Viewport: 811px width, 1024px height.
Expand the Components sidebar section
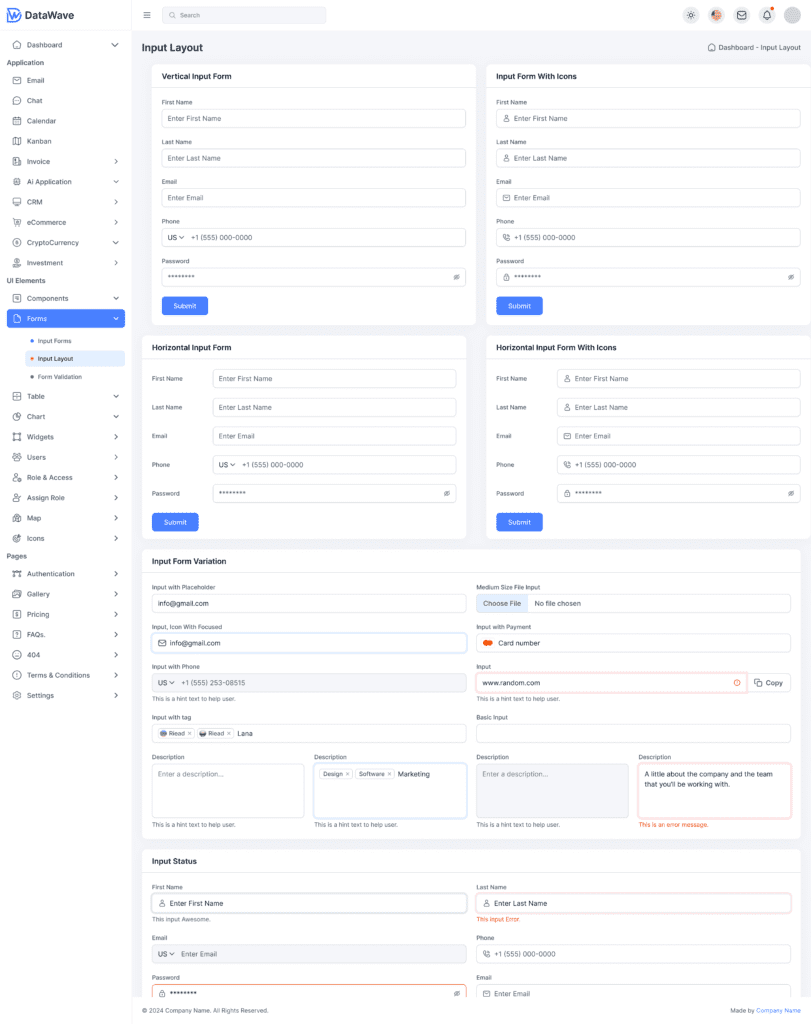click(x=65, y=298)
